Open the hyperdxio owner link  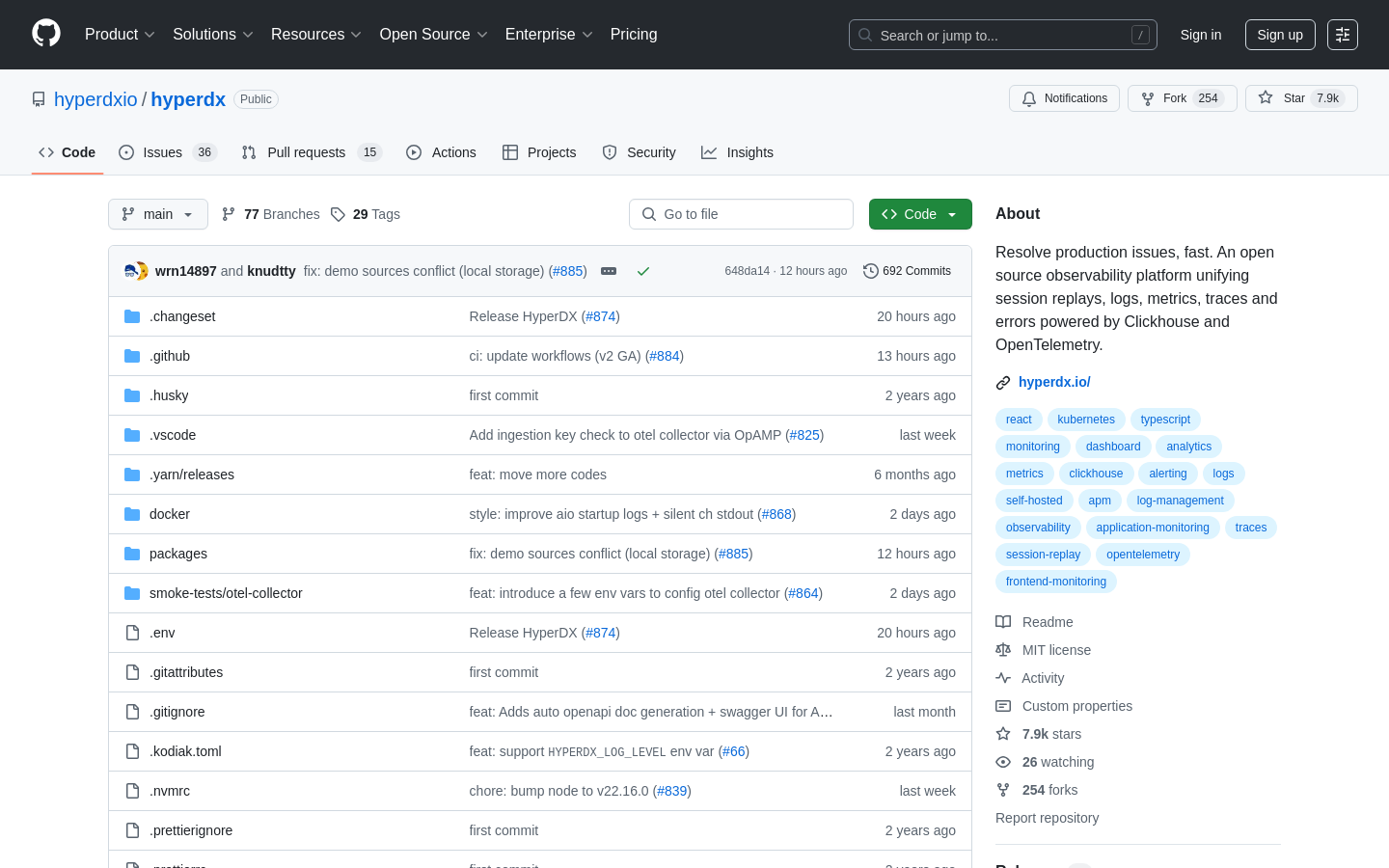click(95, 99)
